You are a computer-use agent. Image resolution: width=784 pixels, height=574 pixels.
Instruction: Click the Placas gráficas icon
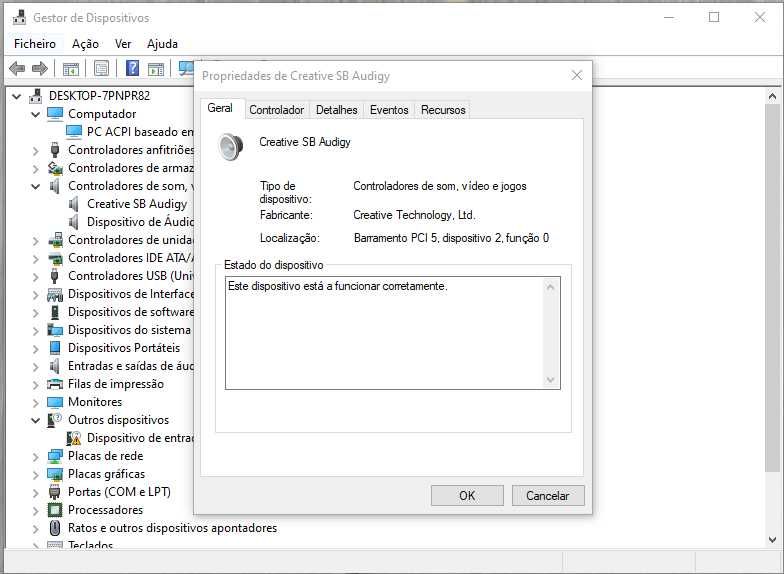[55, 474]
